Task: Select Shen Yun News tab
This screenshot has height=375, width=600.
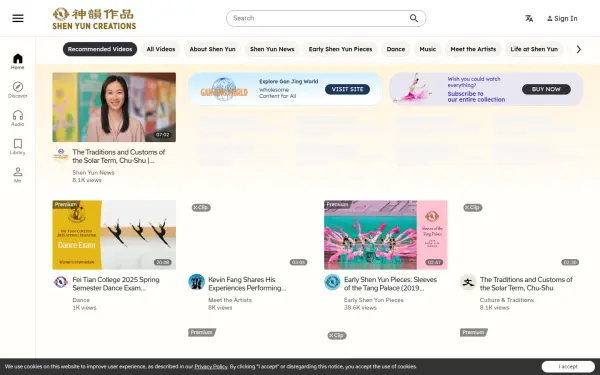Action: tap(272, 49)
